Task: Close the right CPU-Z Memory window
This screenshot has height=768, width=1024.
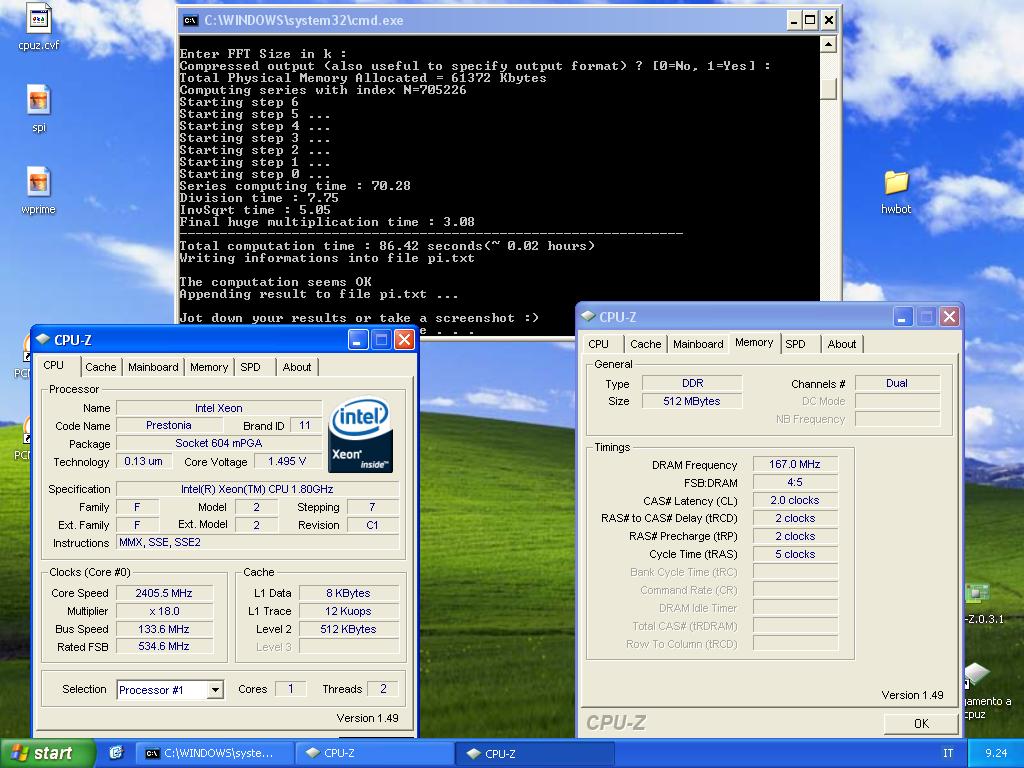Action: pyautogui.click(x=950, y=317)
